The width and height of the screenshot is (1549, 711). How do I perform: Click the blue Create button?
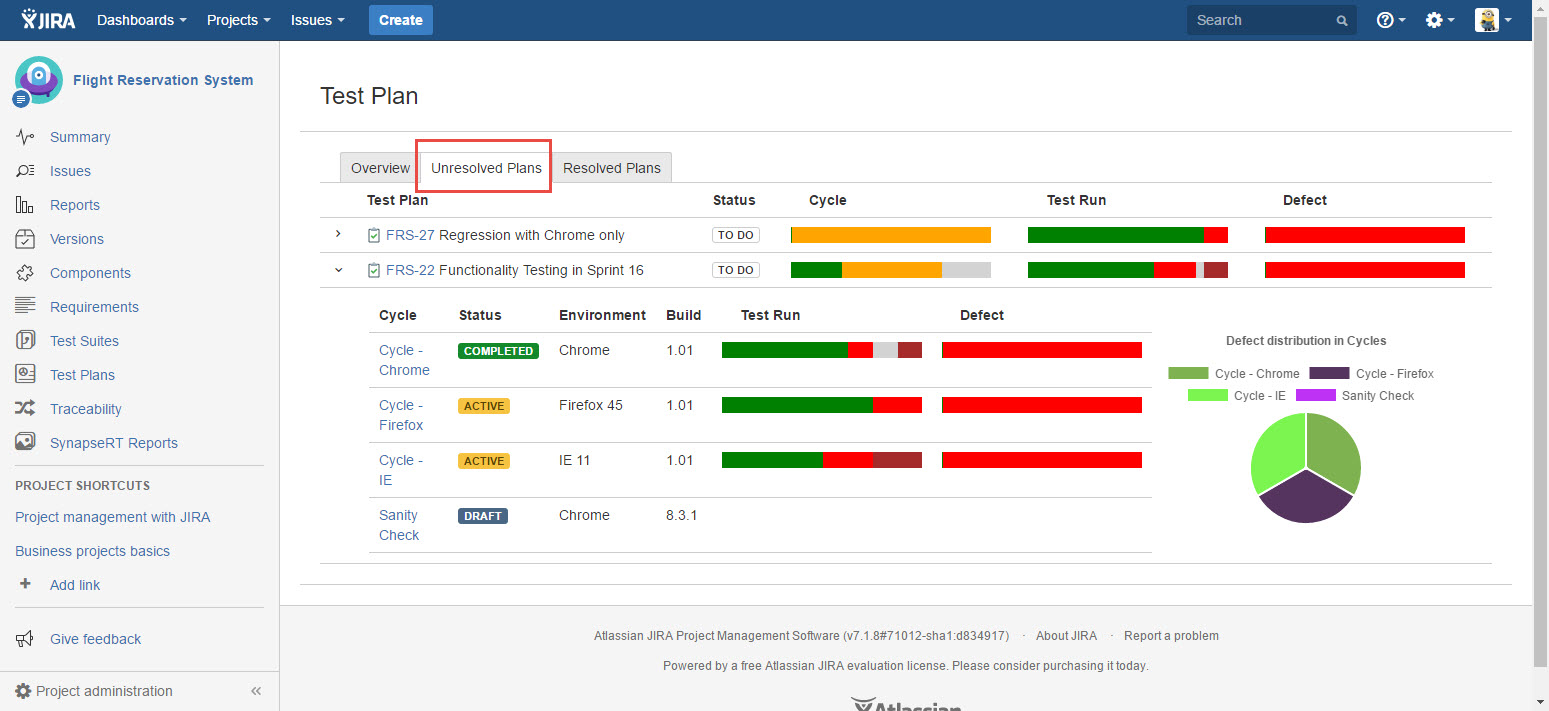coord(400,20)
